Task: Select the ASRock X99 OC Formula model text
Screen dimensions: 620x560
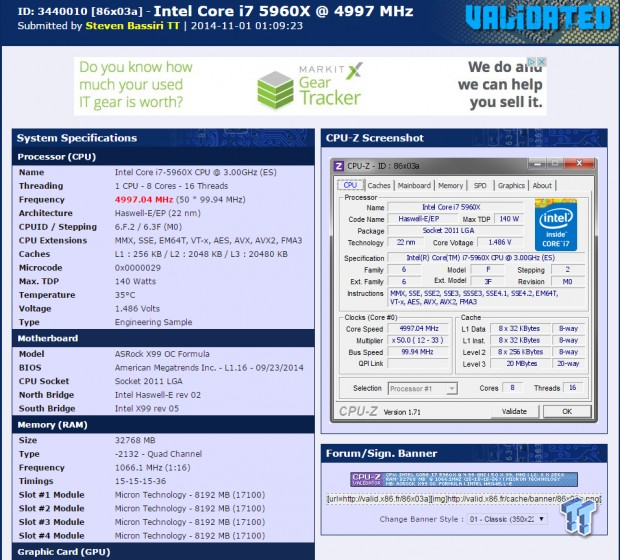Action: [162, 354]
